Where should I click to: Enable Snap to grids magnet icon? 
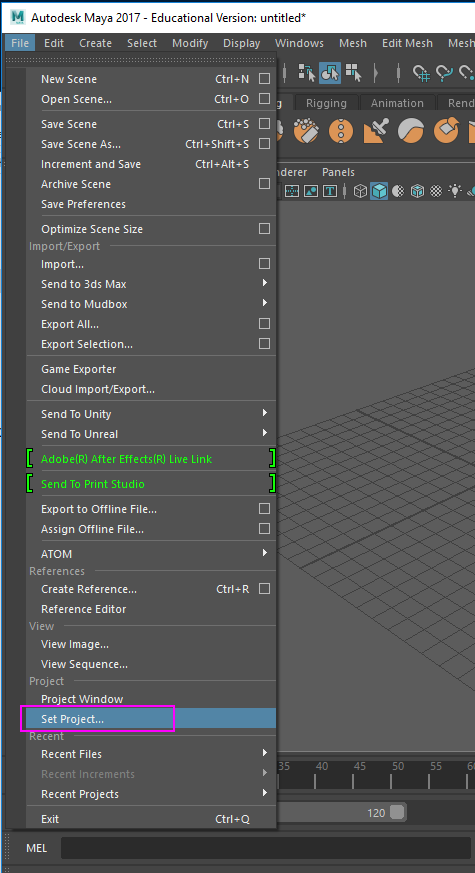click(x=421, y=72)
